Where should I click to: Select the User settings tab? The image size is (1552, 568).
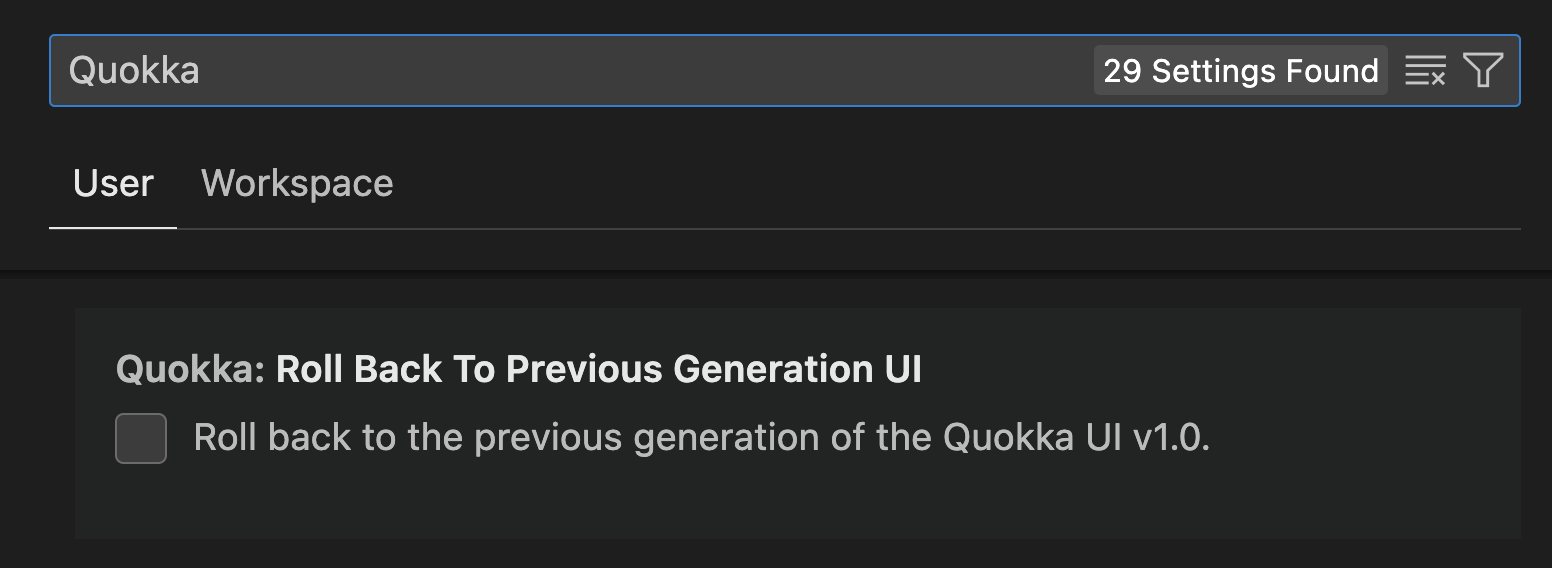[x=113, y=184]
